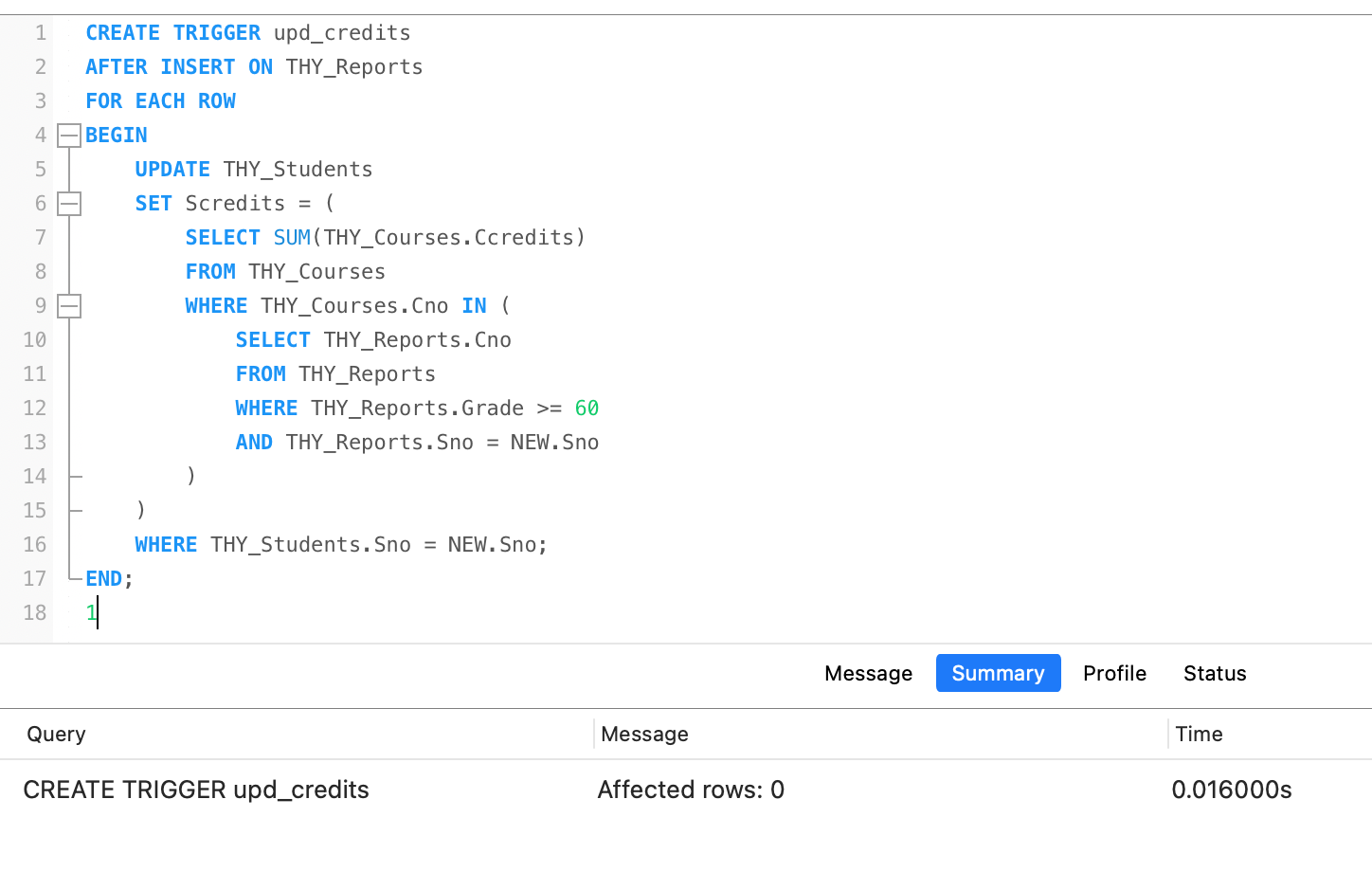1372x872 pixels.
Task: Collapse the WHERE IN subquery fold marker
Action: 69,306
